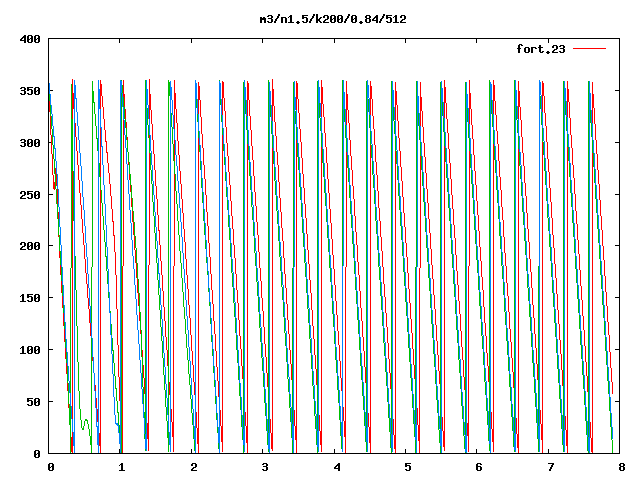Screen dimensions: 640x480
Task: Click x-axis label 5
Action: [408, 467]
